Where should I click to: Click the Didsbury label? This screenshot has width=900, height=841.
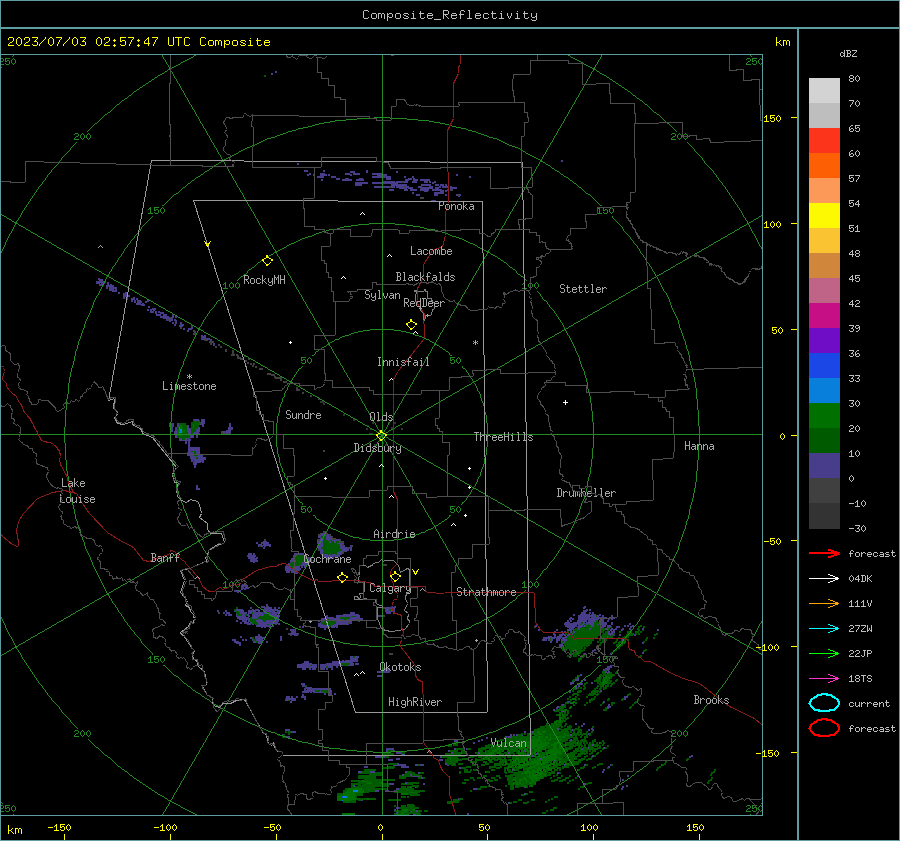pyautogui.click(x=377, y=448)
